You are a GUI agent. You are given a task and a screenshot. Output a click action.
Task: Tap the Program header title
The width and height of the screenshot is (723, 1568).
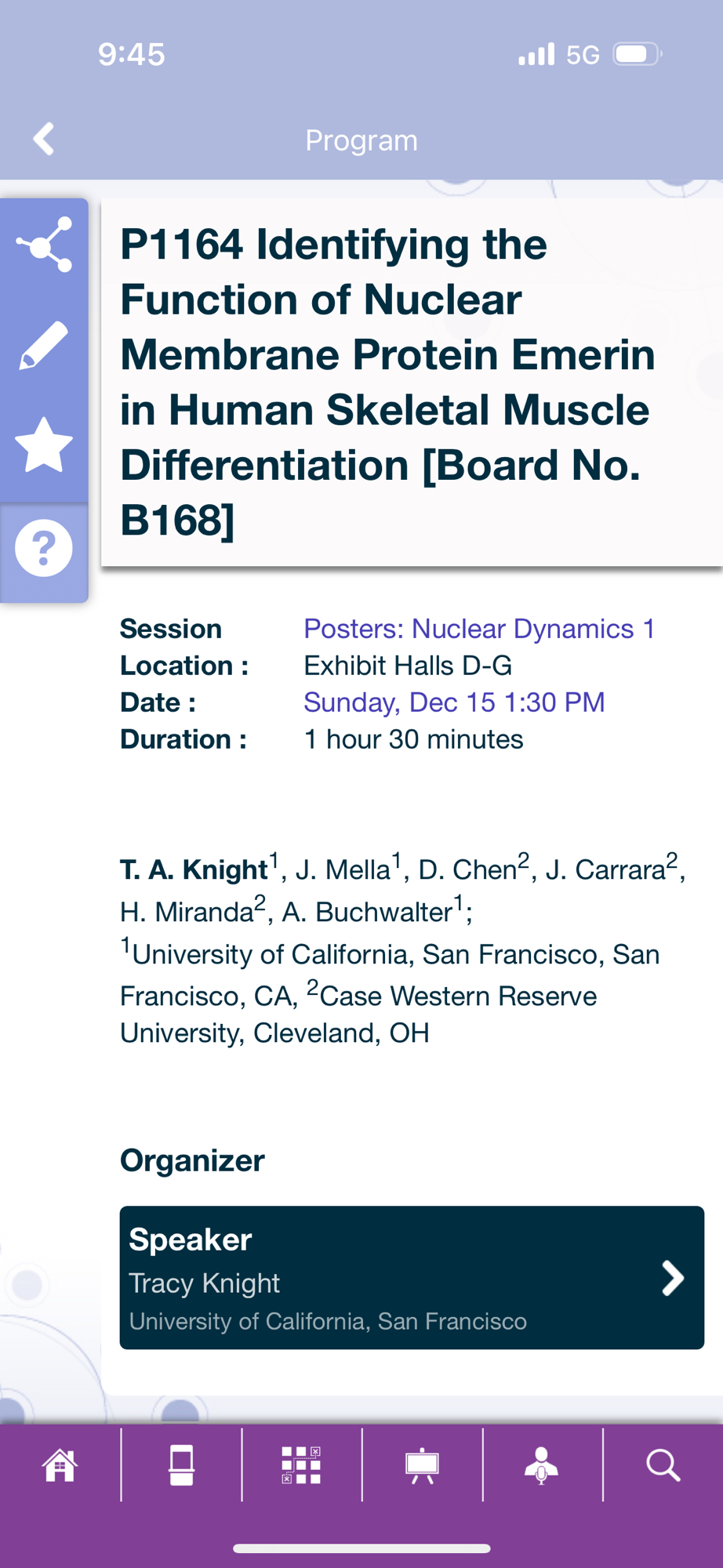click(x=361, y=141)
